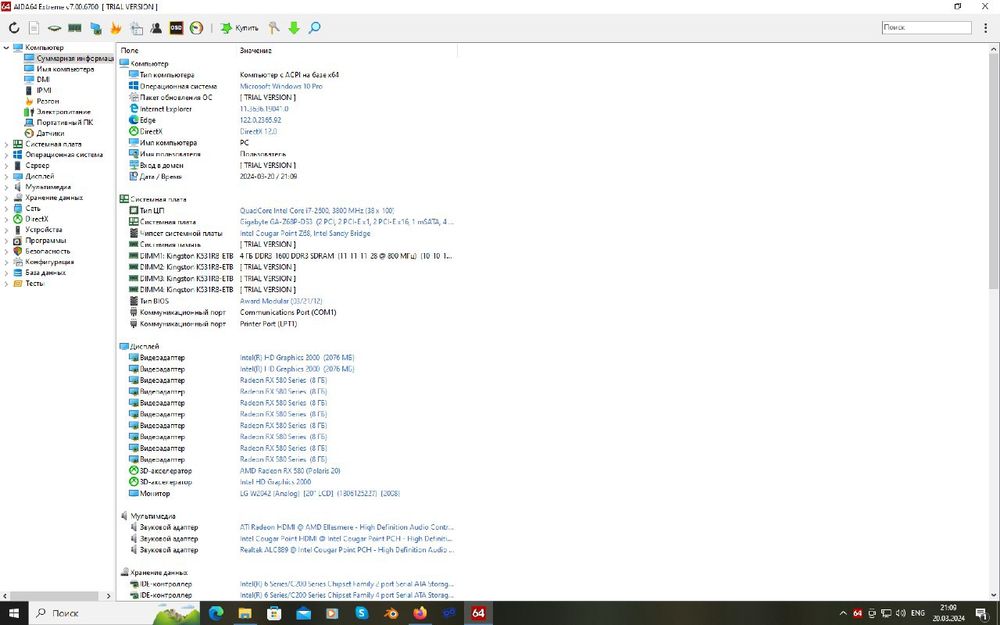This screenshot has width=1000, height=625.
Task: Click the volume icon in system tray
Action: click(901, 613)
